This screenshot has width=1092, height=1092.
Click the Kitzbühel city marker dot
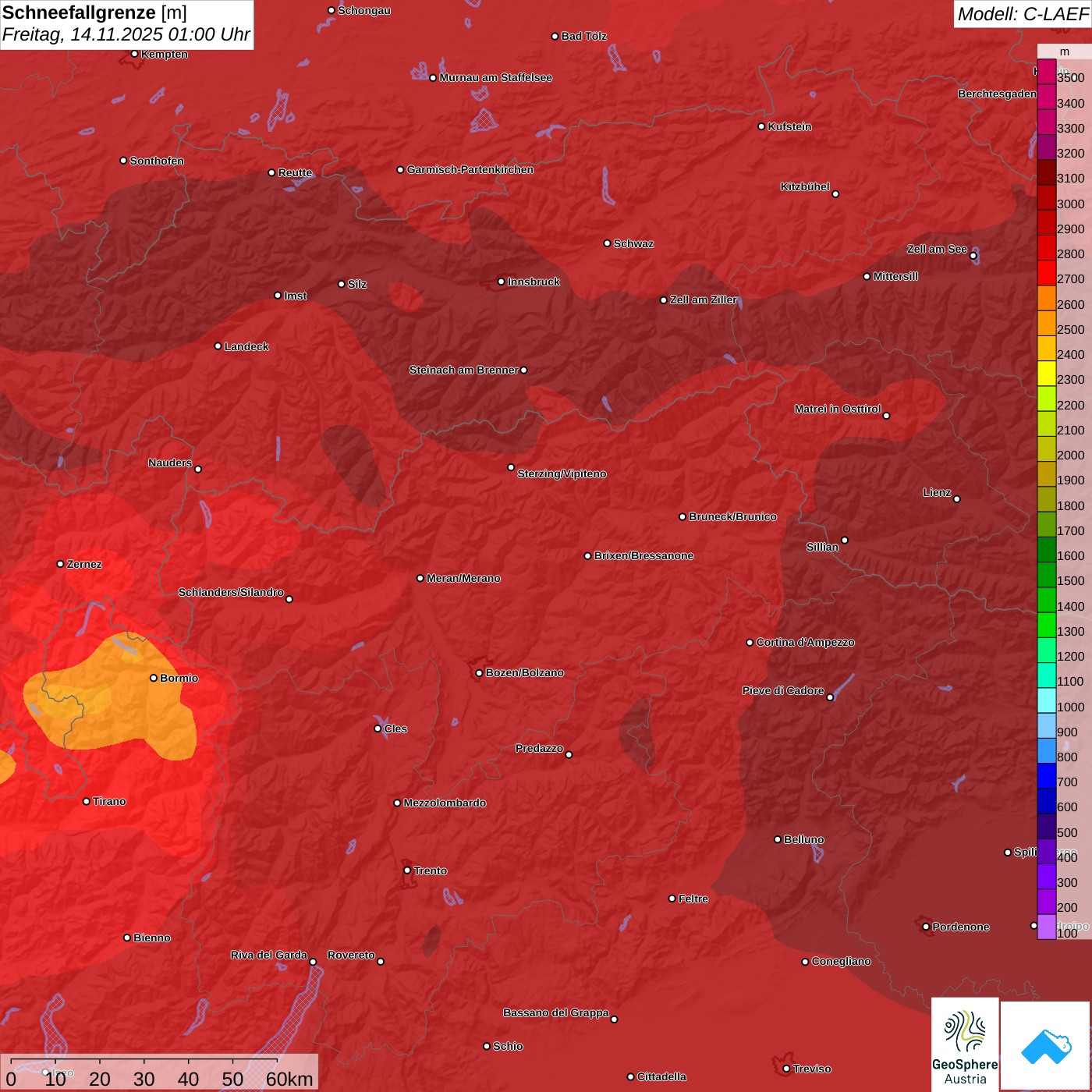tap(835, 193)
